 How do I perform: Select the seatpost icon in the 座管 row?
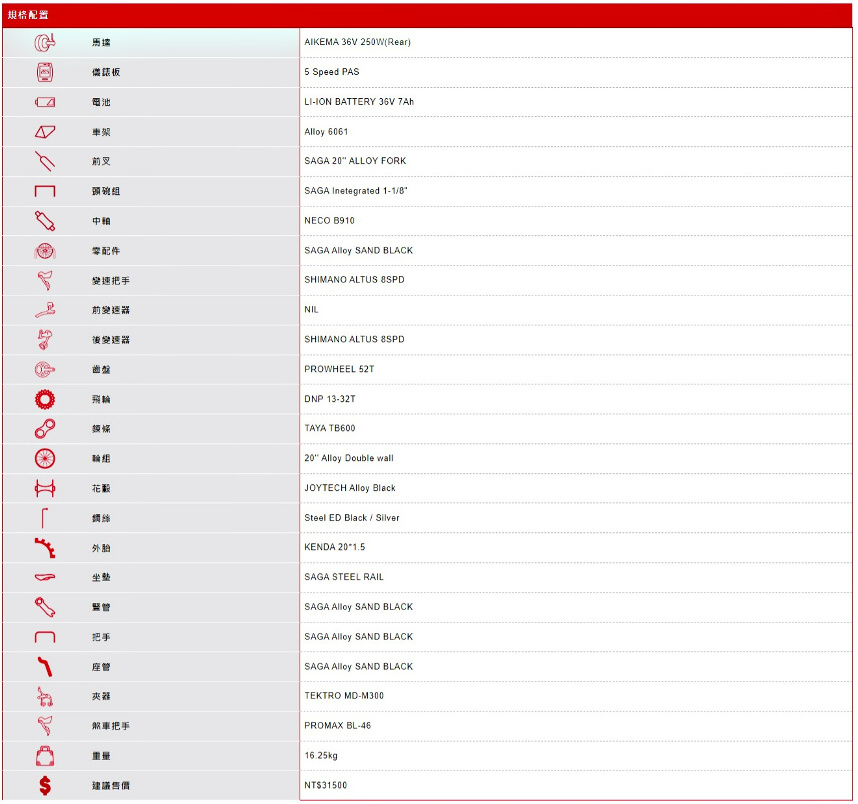45,667
